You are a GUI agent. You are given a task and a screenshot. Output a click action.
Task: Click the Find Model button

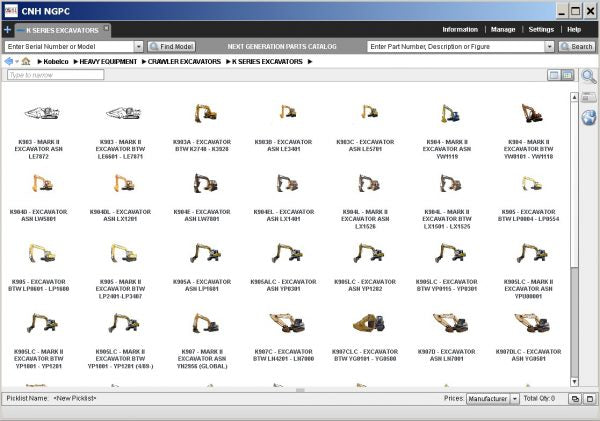pyautogui.click(x=172, y=46)
